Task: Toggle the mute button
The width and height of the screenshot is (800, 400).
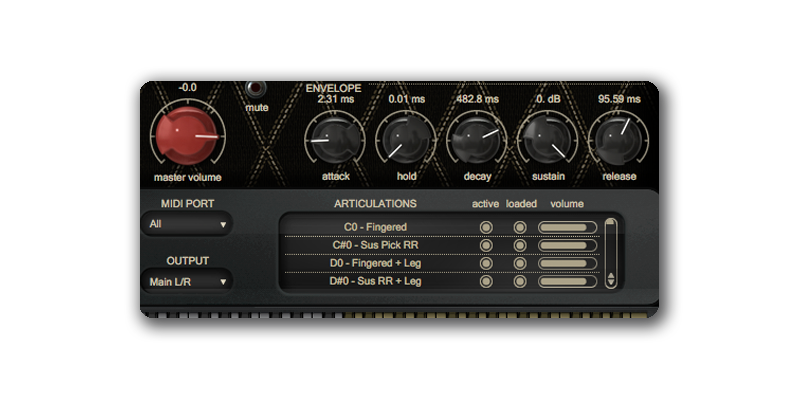Action: click(x=257, y=88)
